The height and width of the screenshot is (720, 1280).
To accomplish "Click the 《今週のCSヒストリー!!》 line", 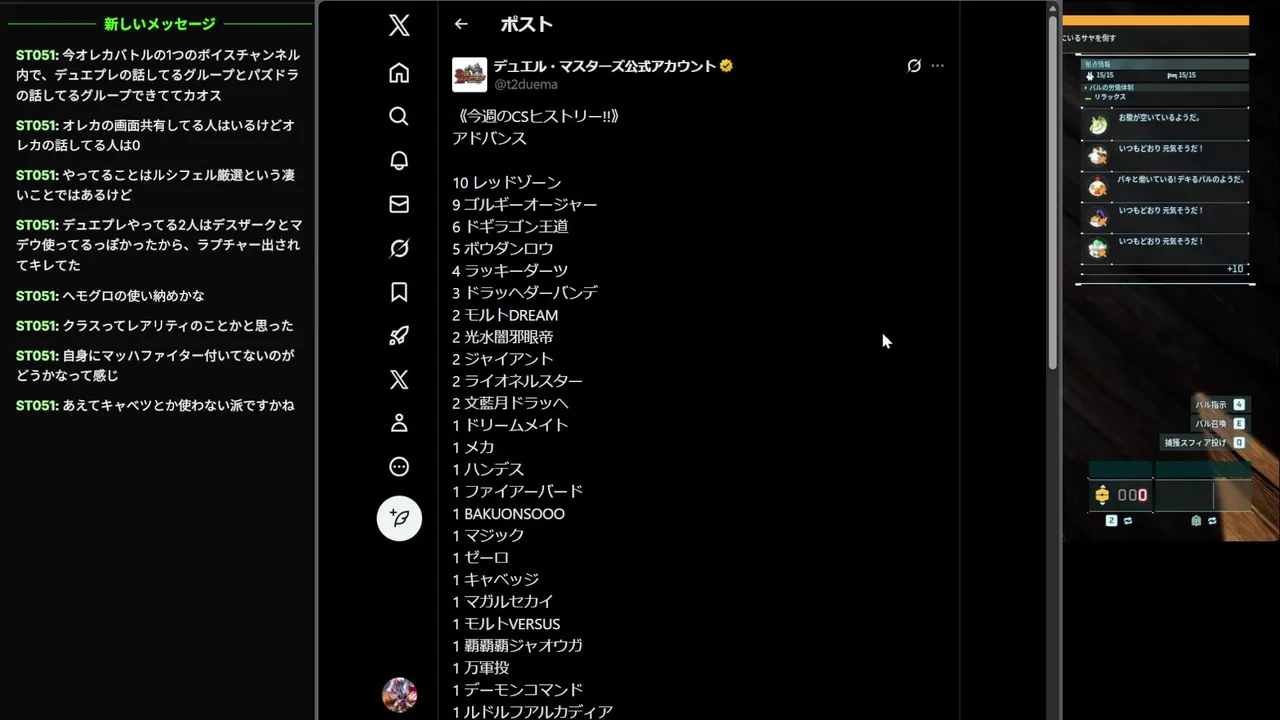I will tap(536, 116).
